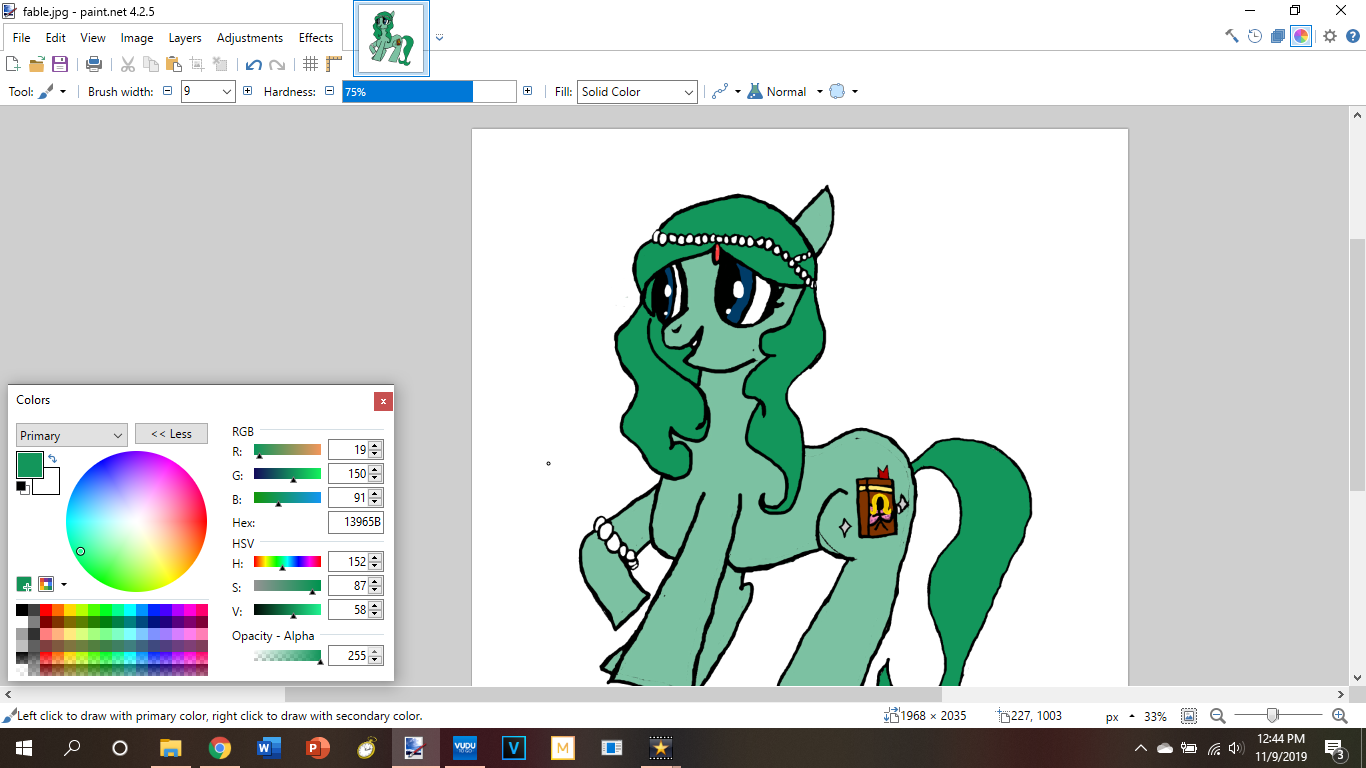Click the "<< Less" button
Viewport: 1366px width, 768px height.
(171, 434)
